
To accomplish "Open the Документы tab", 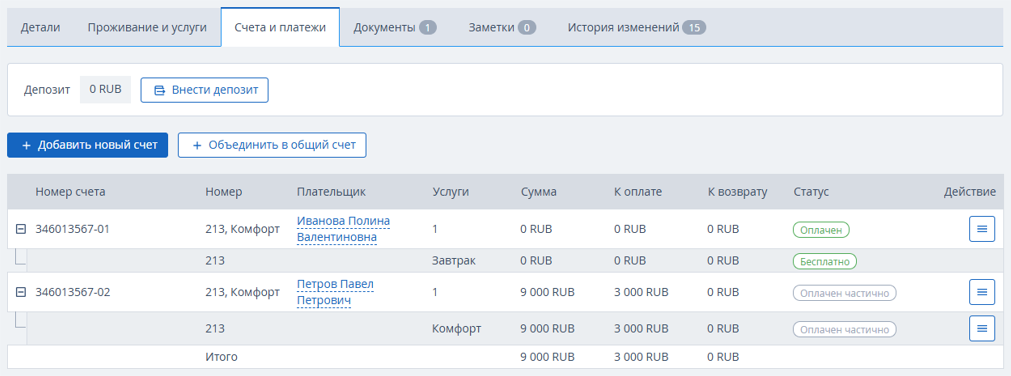I will point(395,27).
